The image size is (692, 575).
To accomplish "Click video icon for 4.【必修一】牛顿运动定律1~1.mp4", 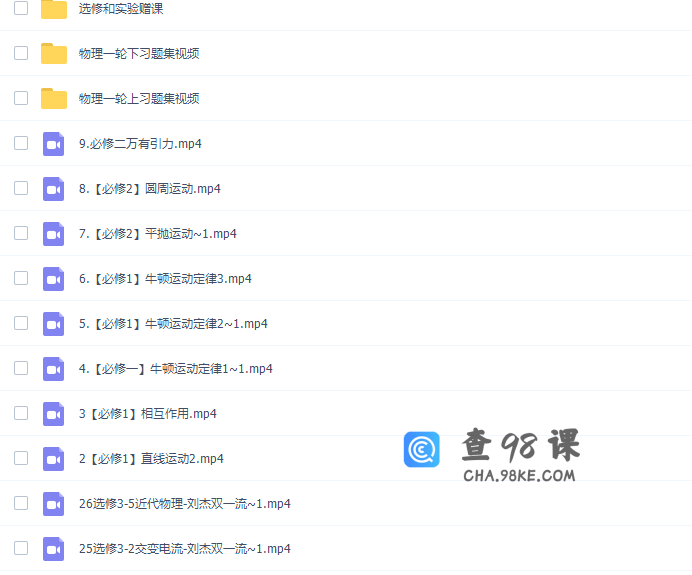I will (x=53, y=369).
